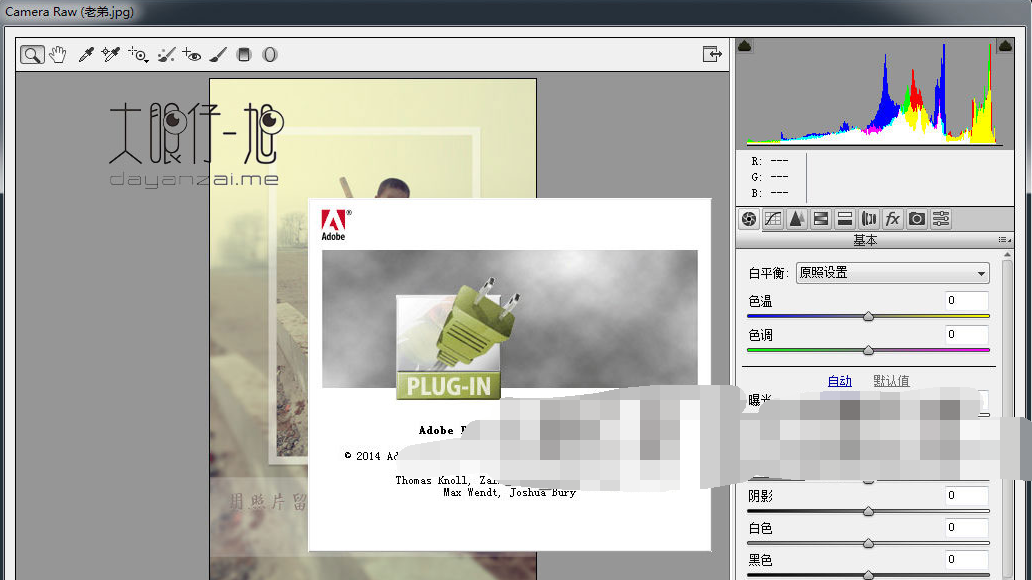Focus the 黑色 value input field

tap(966, 560)
